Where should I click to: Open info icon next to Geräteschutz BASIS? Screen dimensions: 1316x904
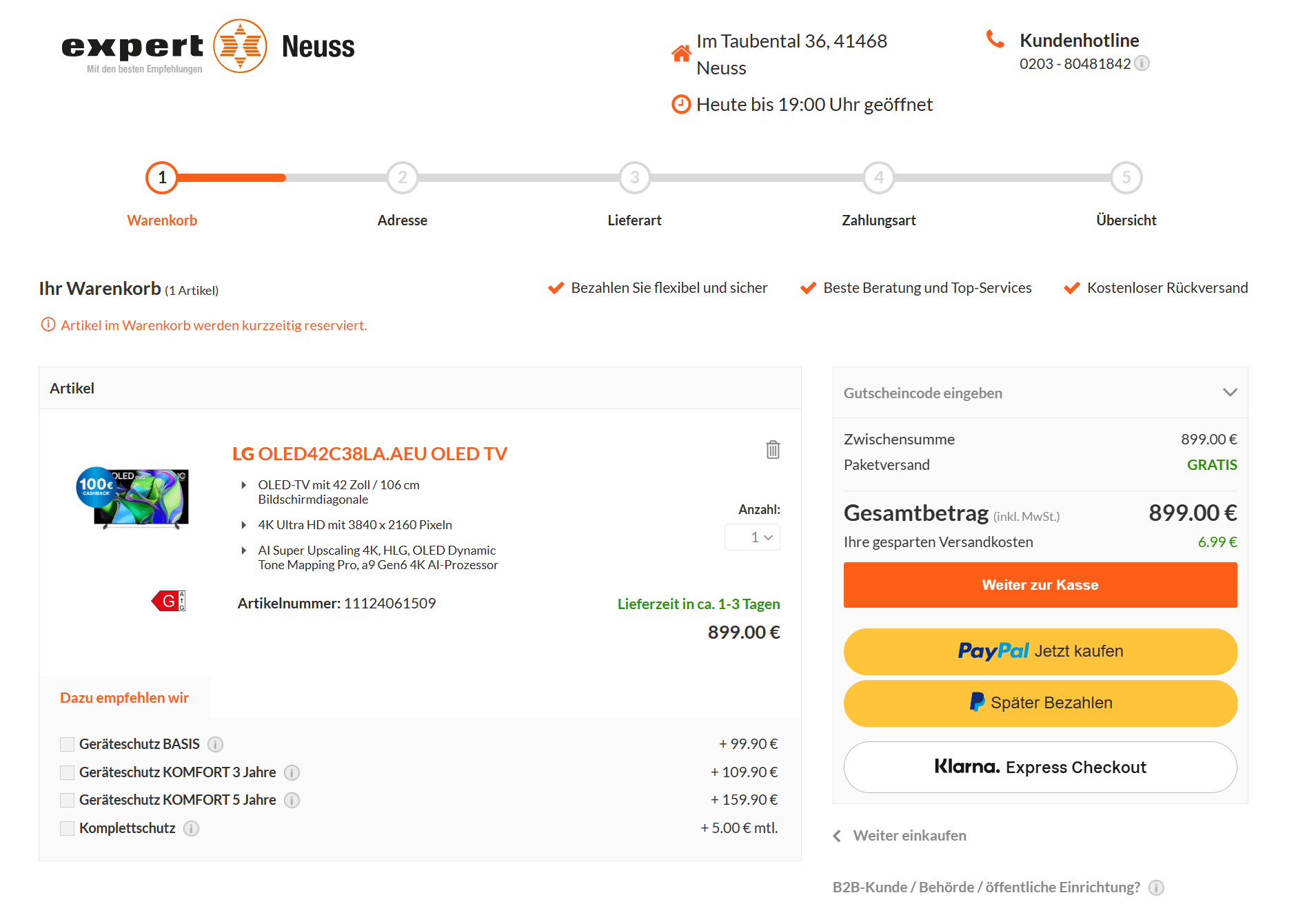(215, 744)
